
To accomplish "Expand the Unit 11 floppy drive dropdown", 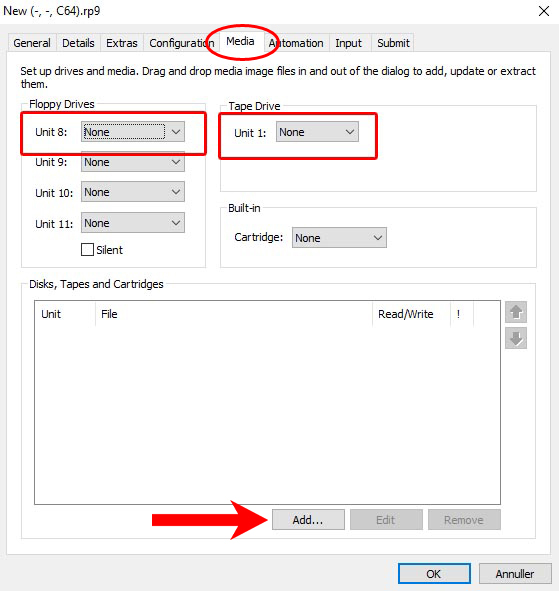I will [133, 223].
